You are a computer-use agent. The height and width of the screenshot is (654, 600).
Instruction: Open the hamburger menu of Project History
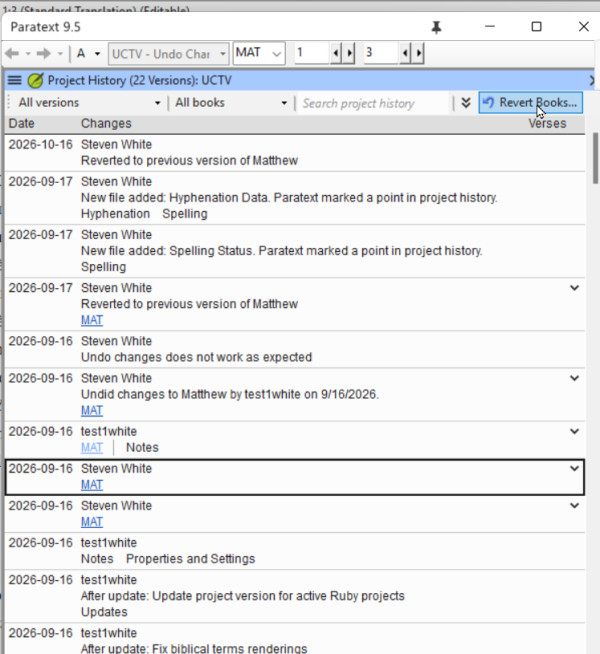pyautogui.click(x=15, y=80)
